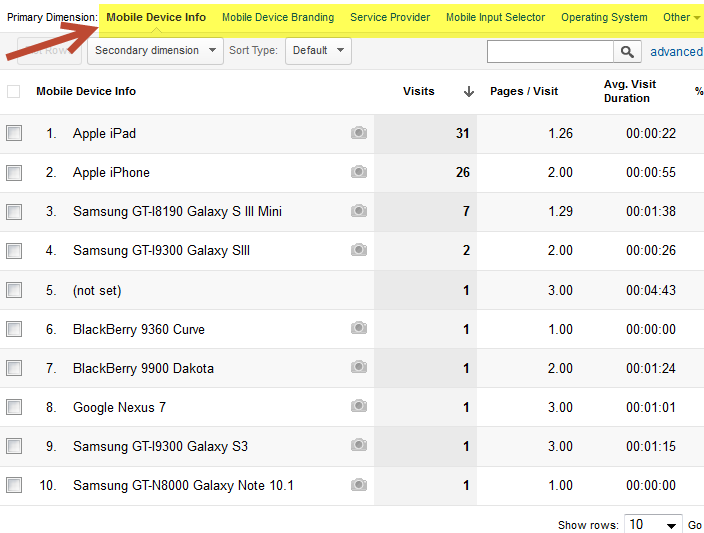Click Samsung GT-I9300 Galaxy SIII name

coord(161,251)
